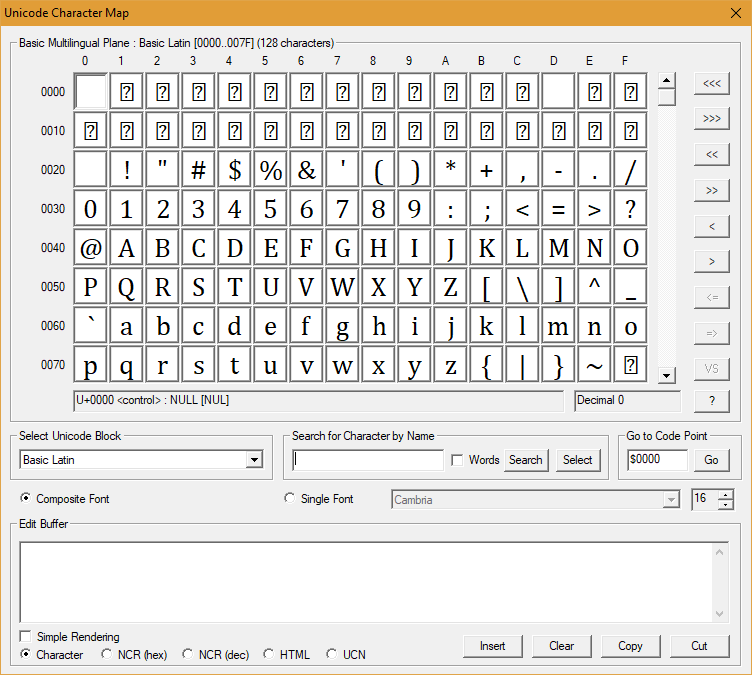This screenshot has height=675, width=752.
Task: Select the asterisk * character cell
Action: [x=450, y=169]
